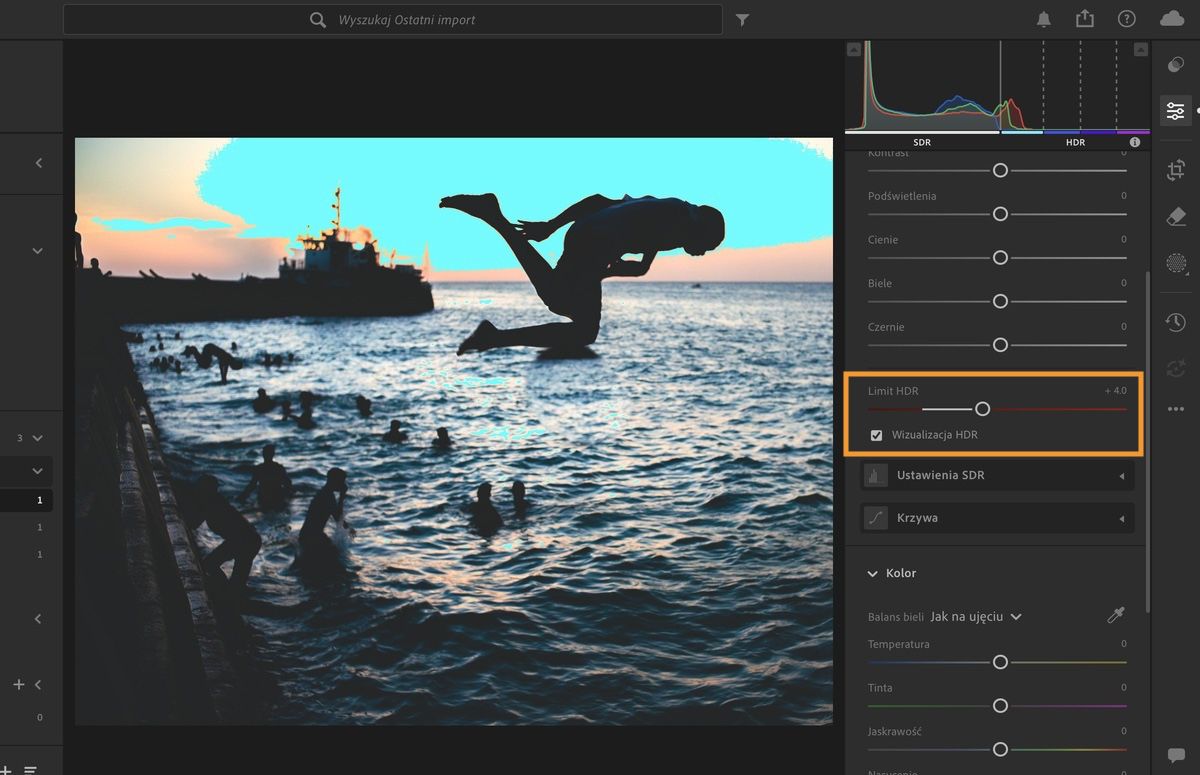Select the Crop and Rotate tool
Screen dimensions: 1200x775
point(1175,171)
